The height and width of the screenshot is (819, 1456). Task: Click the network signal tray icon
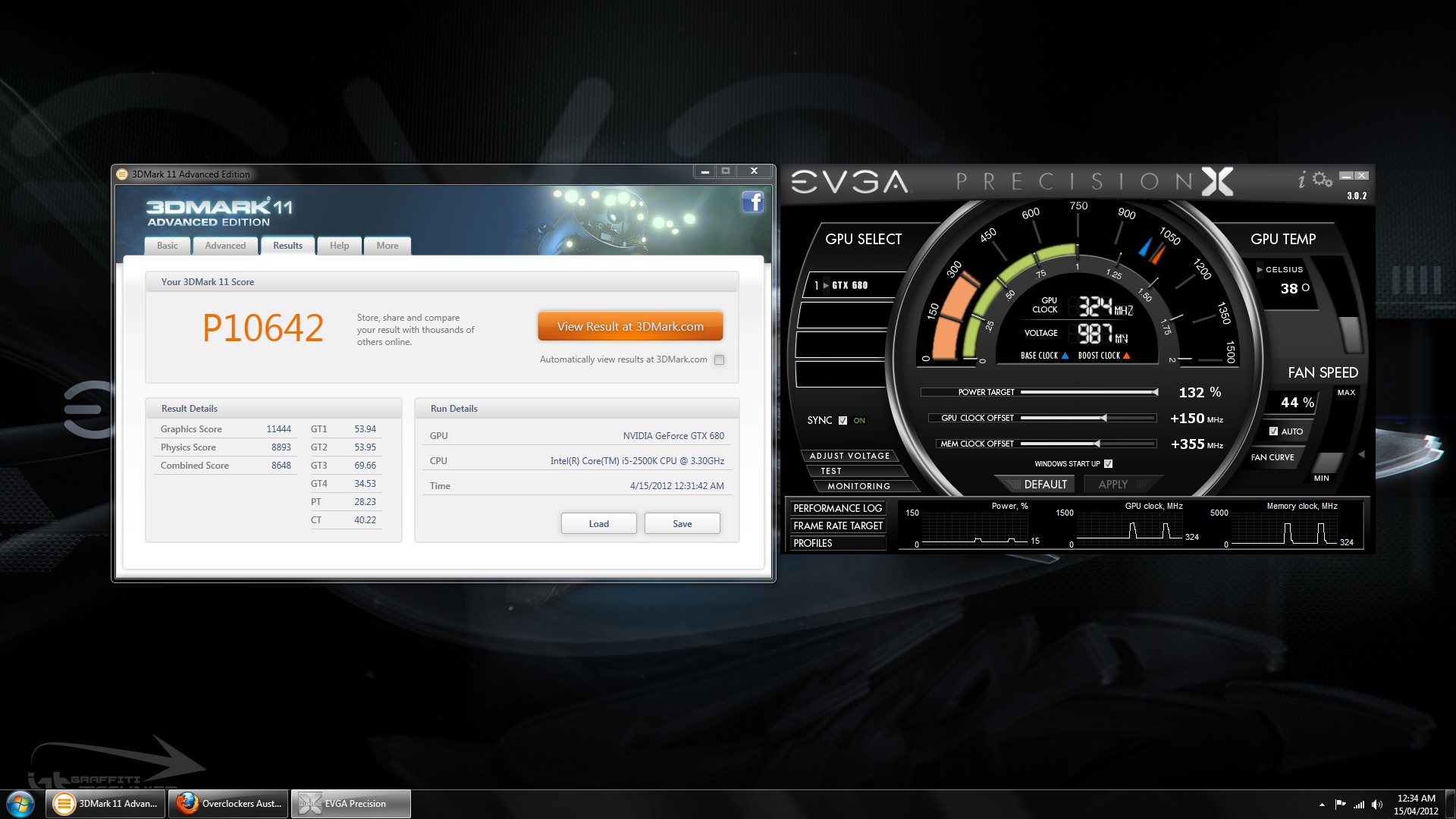[1359, 805]
